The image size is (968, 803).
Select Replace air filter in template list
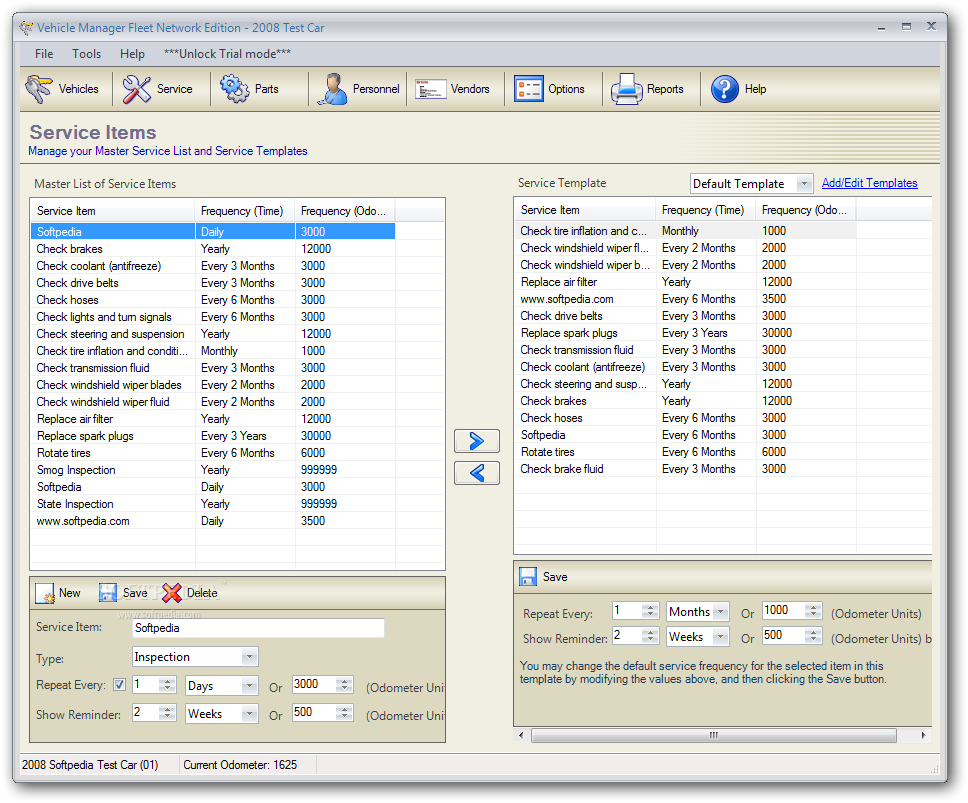coord(685,282)
